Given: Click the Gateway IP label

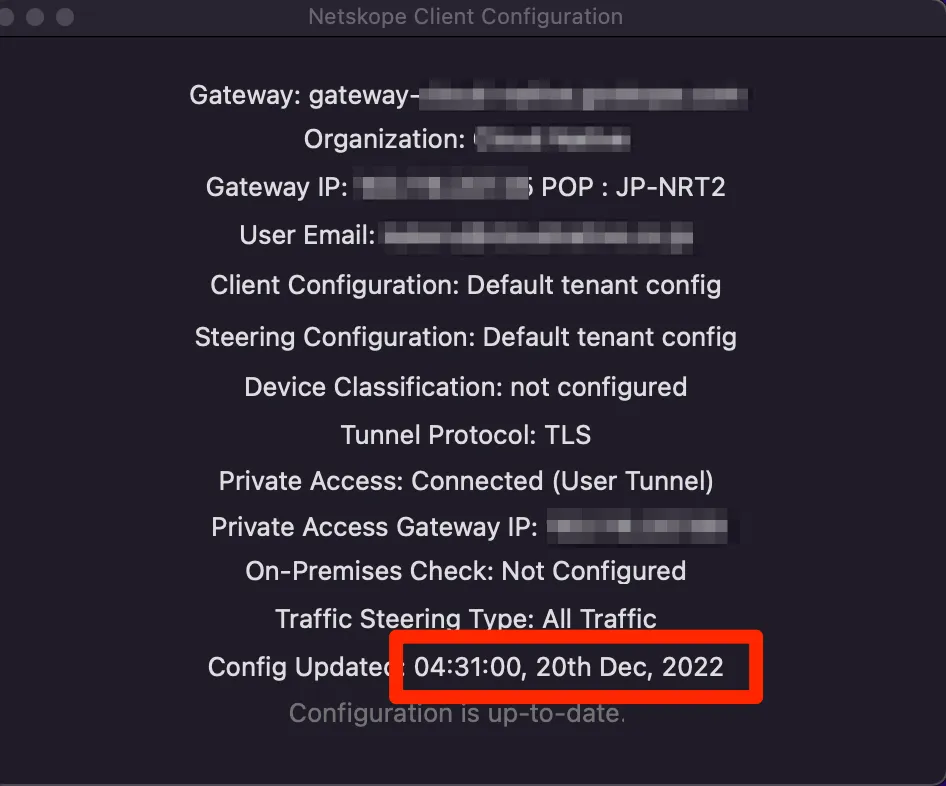Looking at the screenshot, I should 276,187.
